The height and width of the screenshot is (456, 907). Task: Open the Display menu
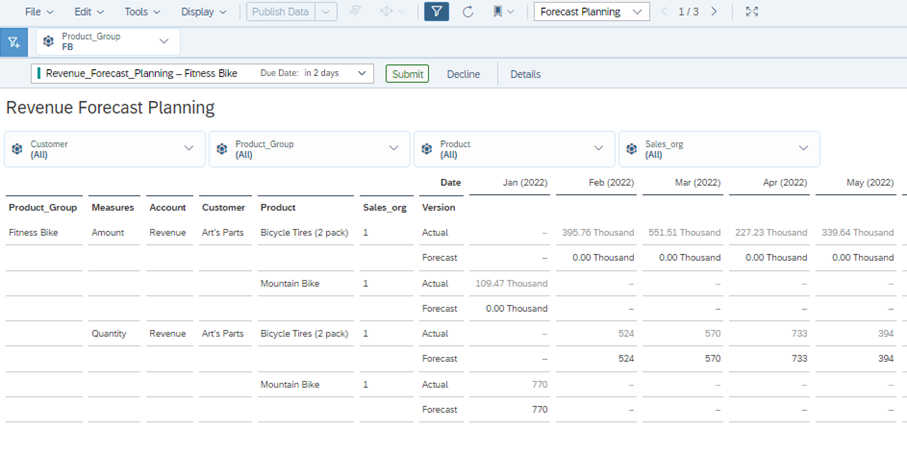click(x=203, y=12)
